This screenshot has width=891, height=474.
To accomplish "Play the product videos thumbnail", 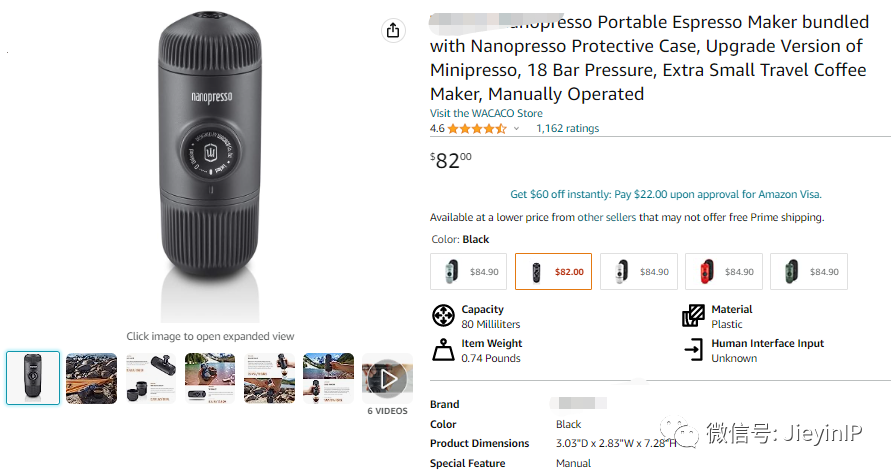I will 387,377.
